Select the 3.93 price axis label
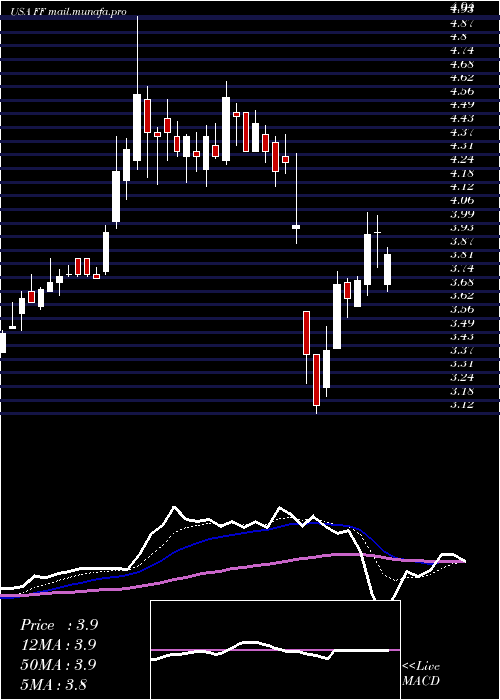 tap(462, 227)
